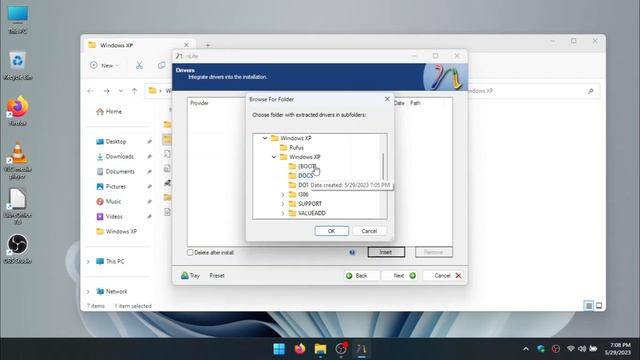640x360 pixels.
Task: Open the This PC desktop icon
Action: pyautogui.click(x=18, y=18)
